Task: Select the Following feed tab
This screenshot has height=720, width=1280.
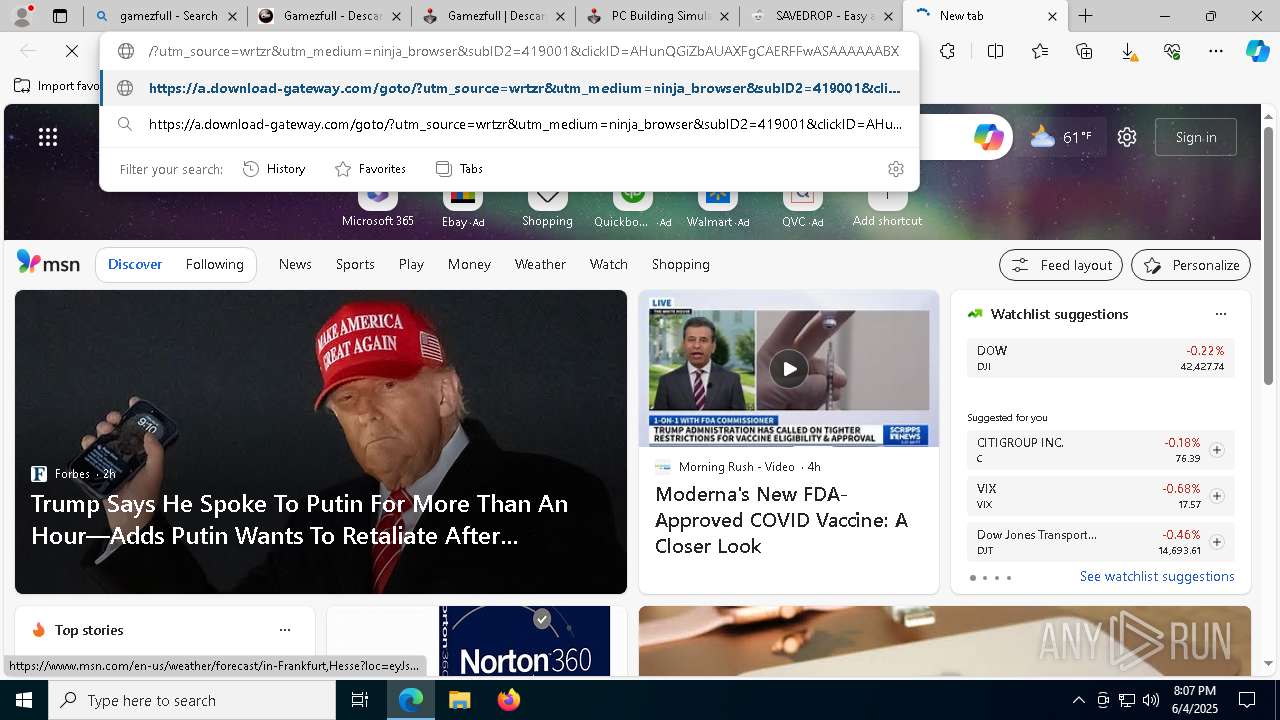Action: pos(214,264)
